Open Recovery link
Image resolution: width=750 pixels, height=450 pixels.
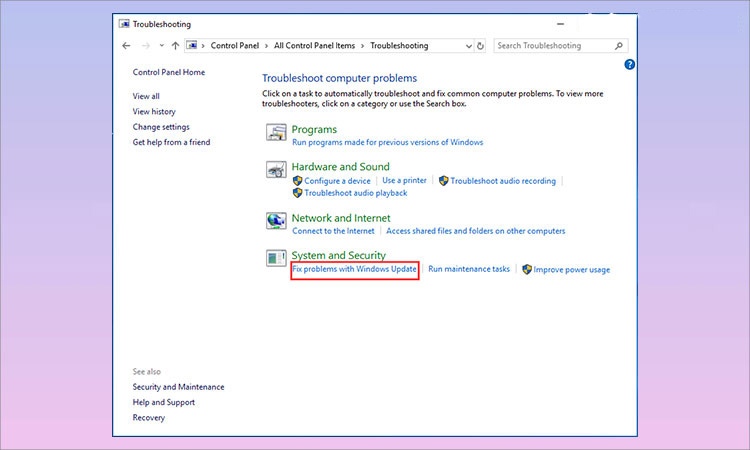tap(149, 417)
